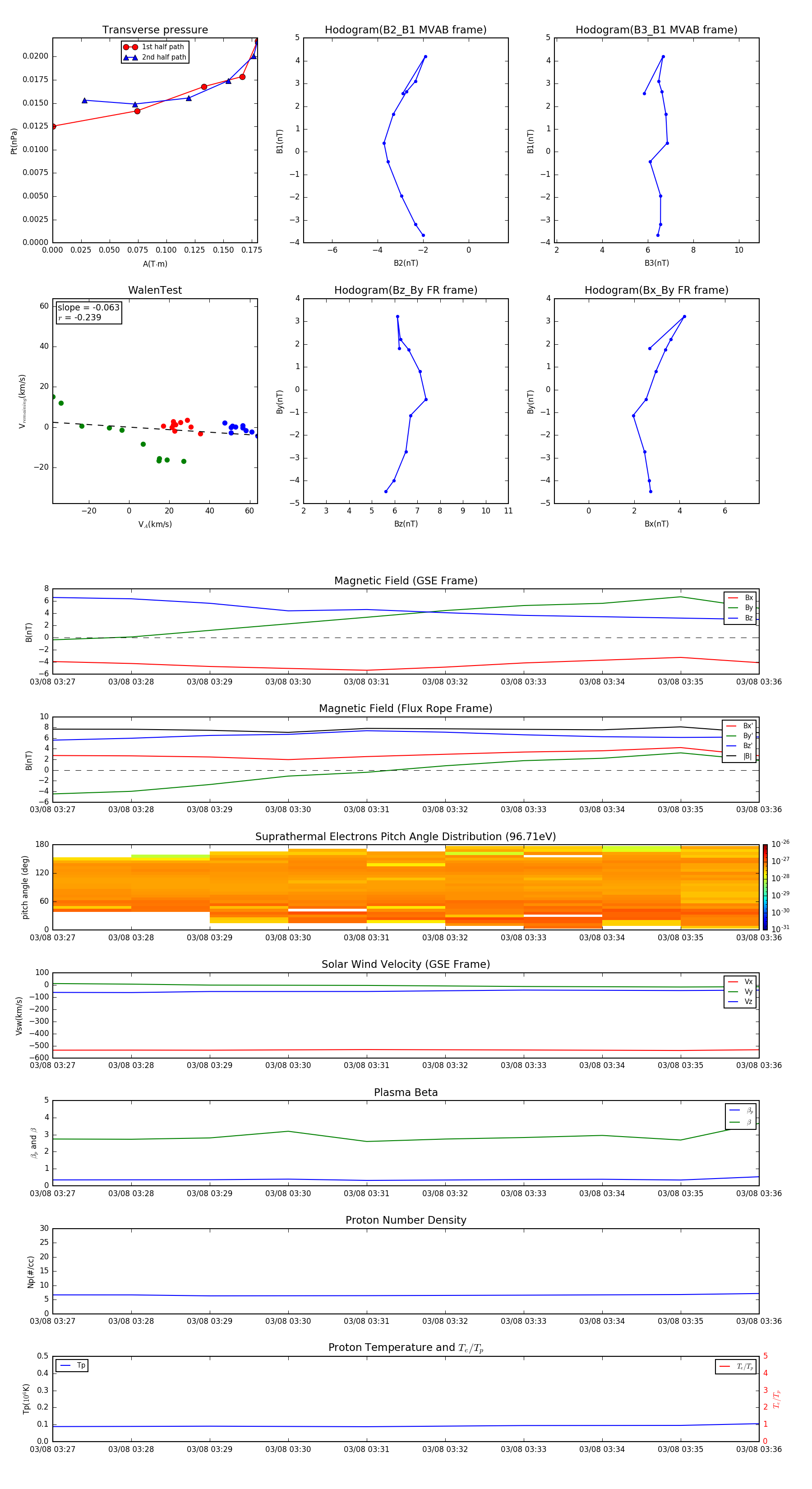The height and width of the screenshot is (1489, 812).
Task: Click the 'Bx(nT)' x-axis label
Action: pyautogui.click(x=656, y=524)
